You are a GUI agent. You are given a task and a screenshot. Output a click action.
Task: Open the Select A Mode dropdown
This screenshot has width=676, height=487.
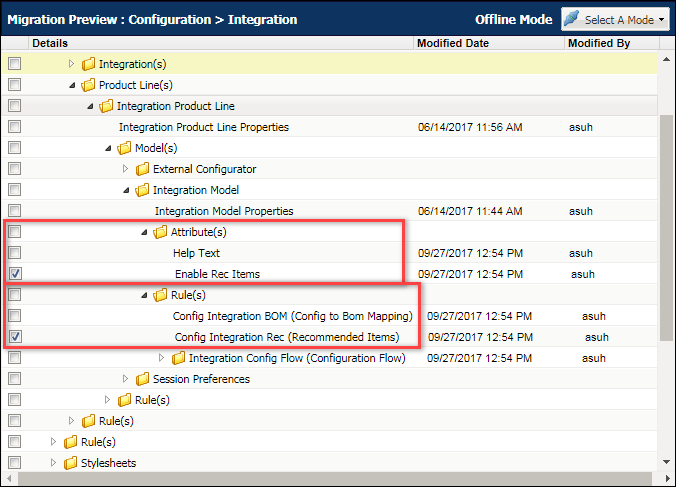[614, 20]
